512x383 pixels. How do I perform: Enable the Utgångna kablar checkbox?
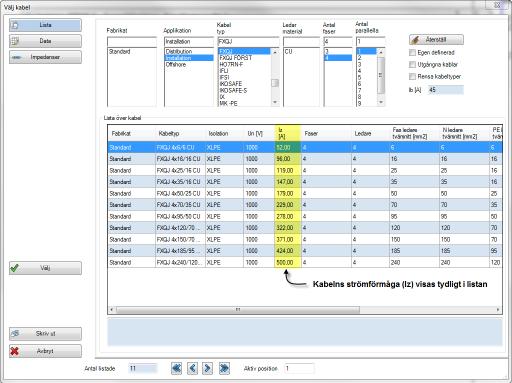(x=412, y=65)
